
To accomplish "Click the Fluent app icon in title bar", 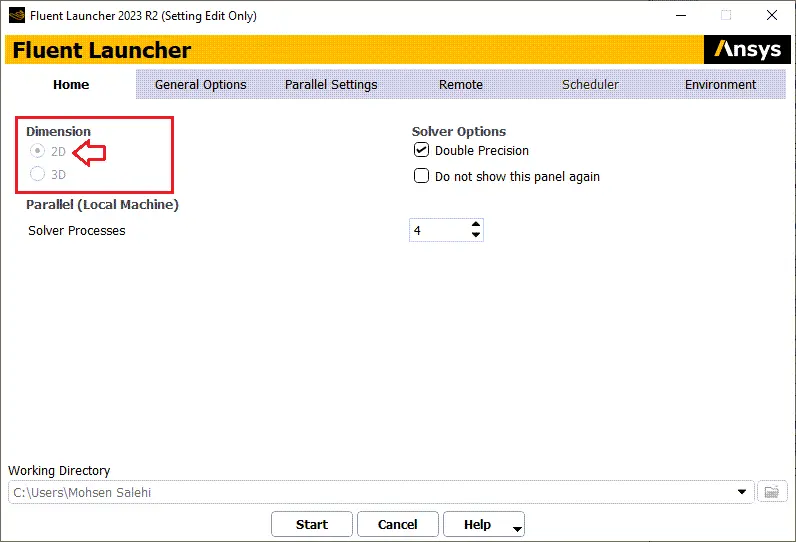I will pos(17,15).
